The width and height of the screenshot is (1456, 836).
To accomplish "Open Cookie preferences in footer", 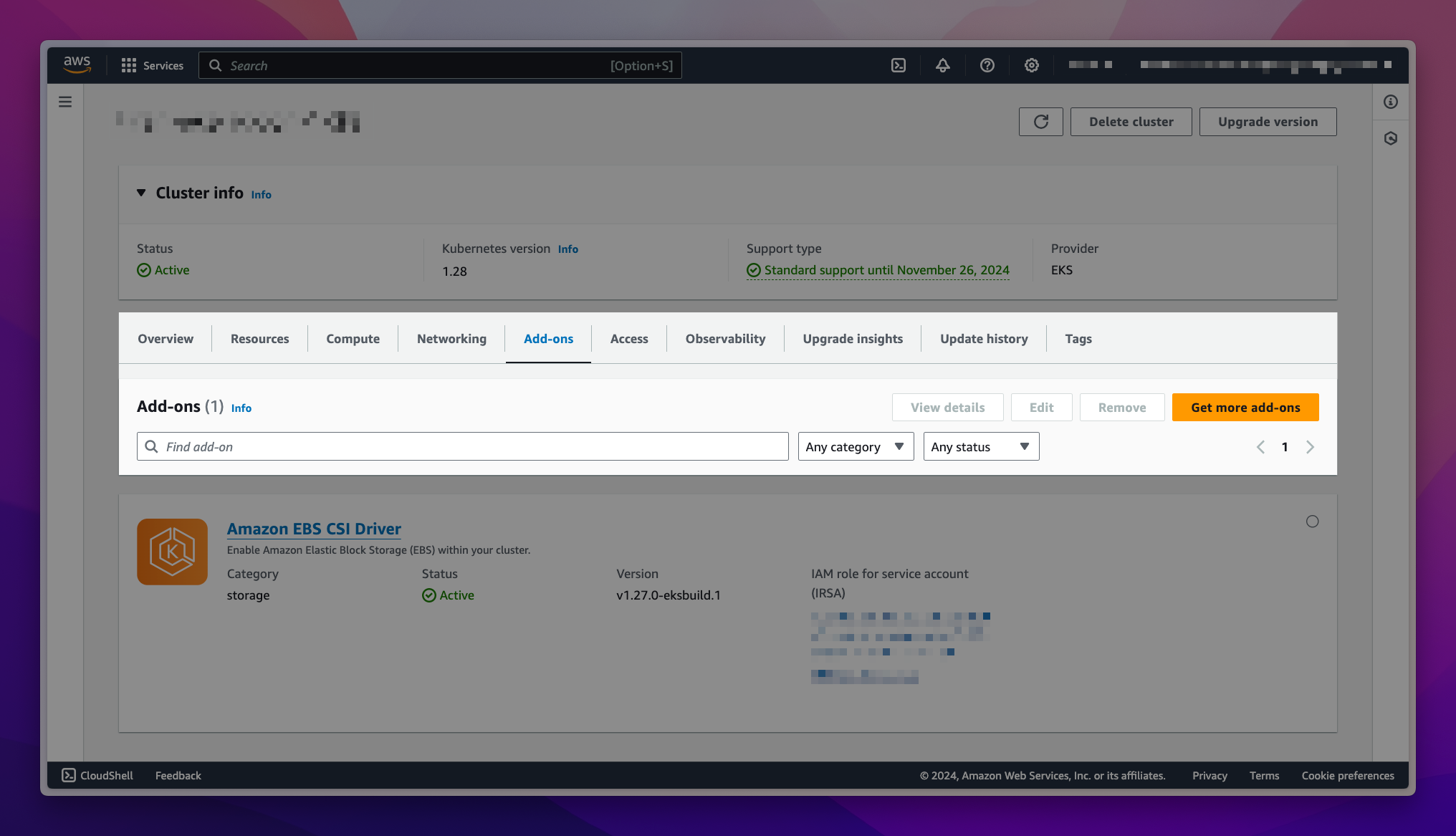I will click(x=1348, y=775).
